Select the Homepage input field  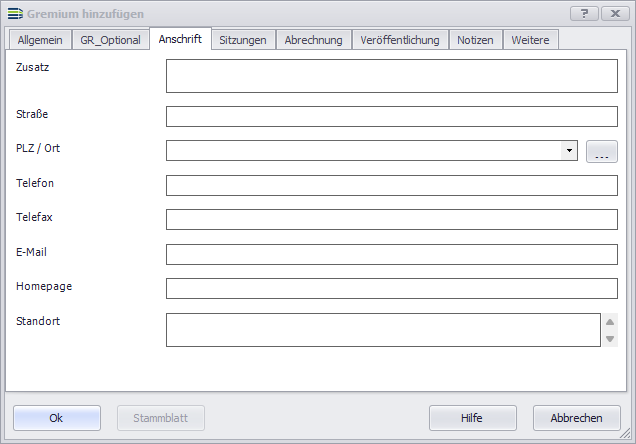391,289
